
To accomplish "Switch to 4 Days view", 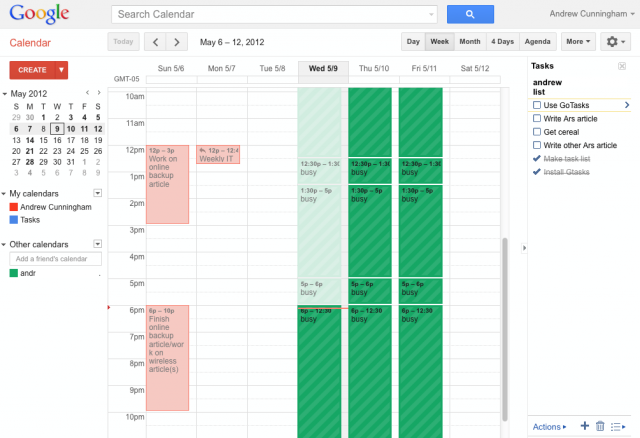I will [502, 42].
